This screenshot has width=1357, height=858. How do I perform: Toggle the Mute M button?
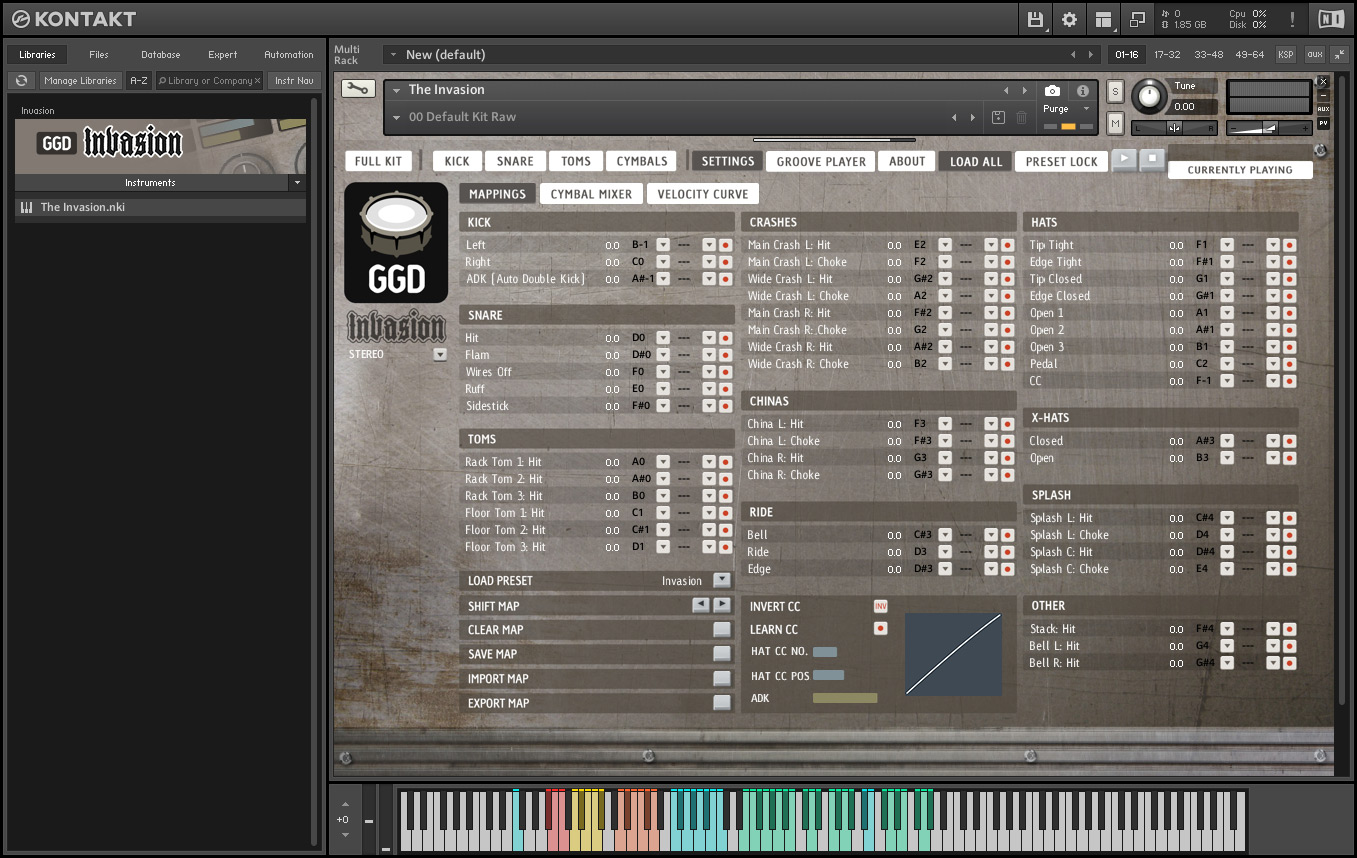point(1116,123)
